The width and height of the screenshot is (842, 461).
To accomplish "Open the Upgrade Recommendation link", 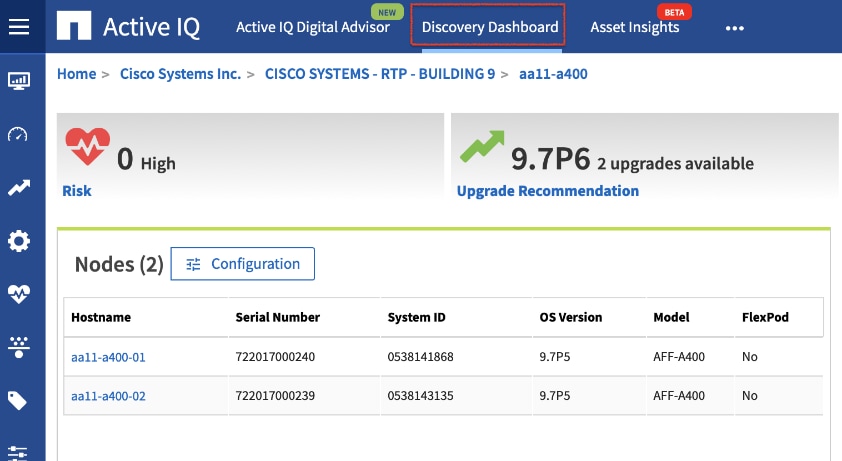I will click(548, 191).
